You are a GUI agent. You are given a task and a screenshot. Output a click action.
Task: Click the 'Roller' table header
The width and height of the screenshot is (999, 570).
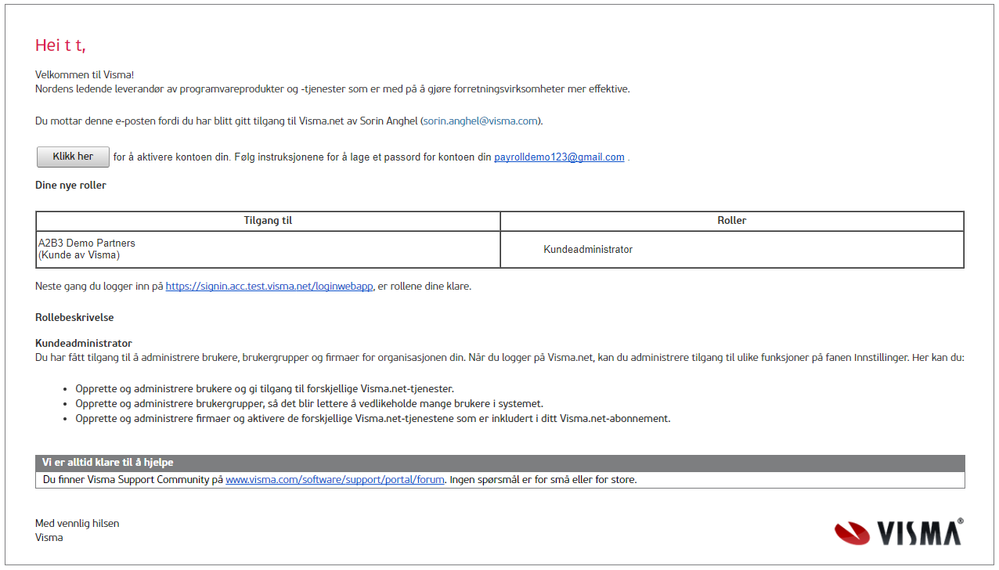pos(731,221)
